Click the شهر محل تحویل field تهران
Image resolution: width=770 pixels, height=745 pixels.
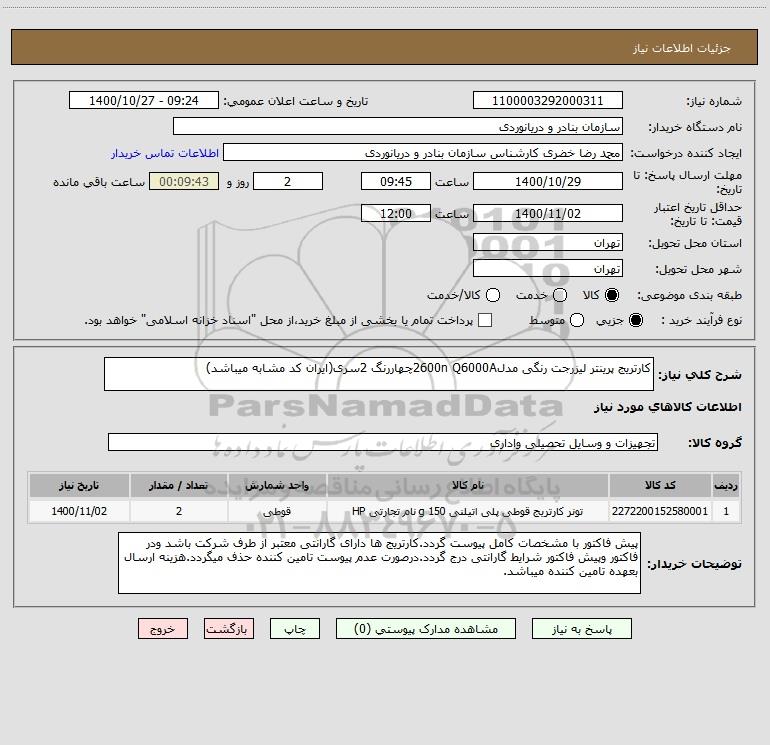(x=548, y=269)
